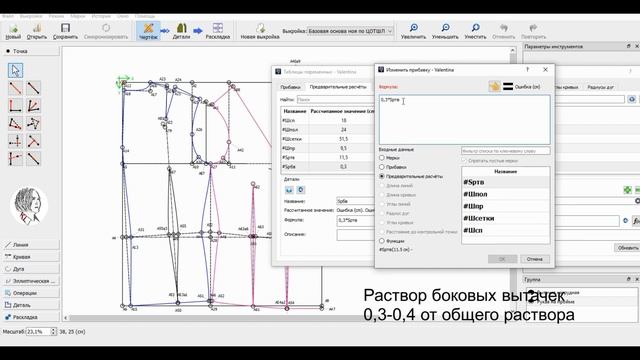Expand the Кривая toolbox section
This screenshot has height=360, width=640.
pyautogui.click(x=31, y=257)
